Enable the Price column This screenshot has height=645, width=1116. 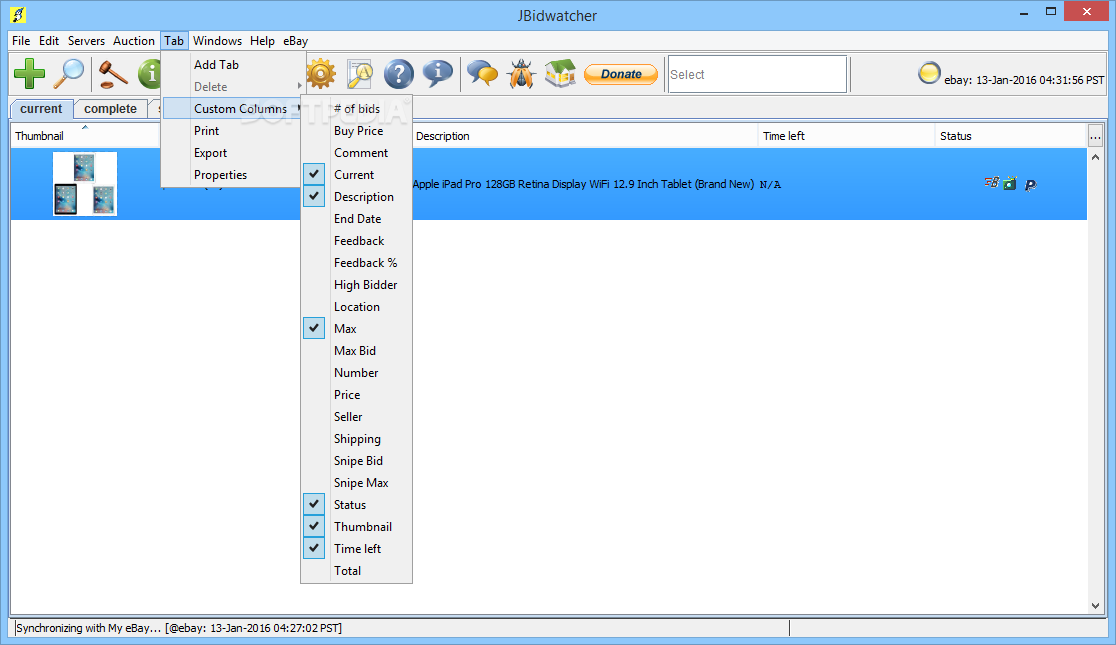point(356,394)
